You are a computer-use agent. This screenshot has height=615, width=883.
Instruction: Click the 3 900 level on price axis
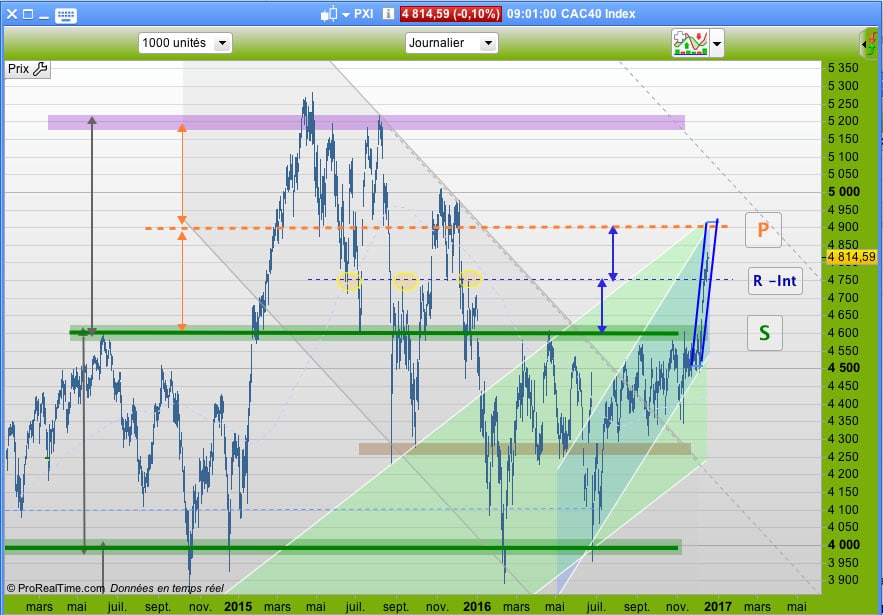[843, 580]
